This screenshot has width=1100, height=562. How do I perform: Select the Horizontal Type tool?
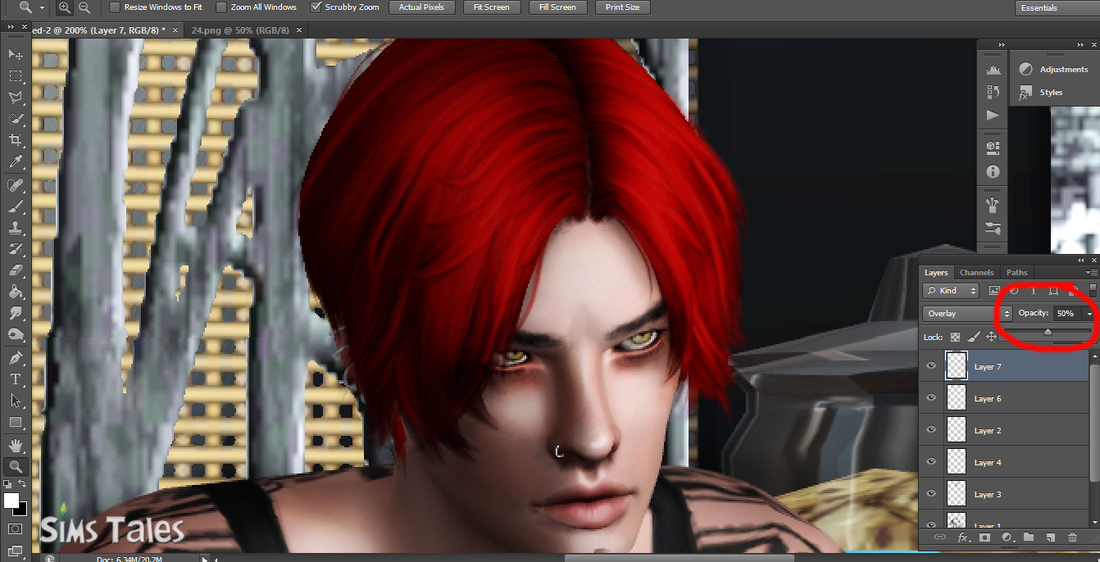(15, 380)
